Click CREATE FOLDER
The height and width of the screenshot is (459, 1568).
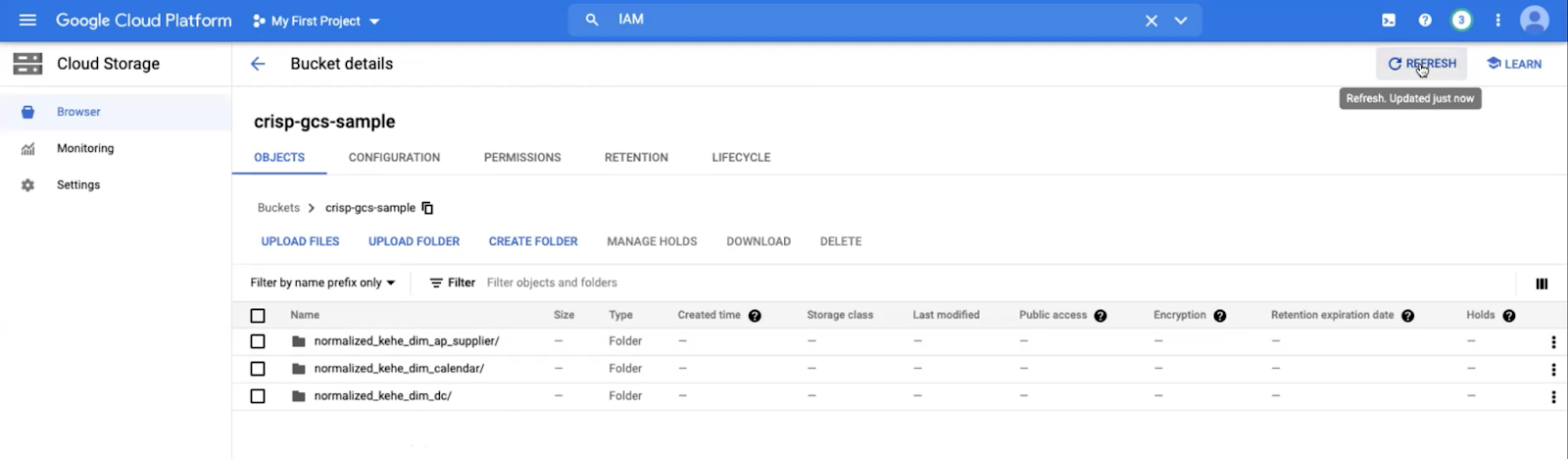(533, 241)
